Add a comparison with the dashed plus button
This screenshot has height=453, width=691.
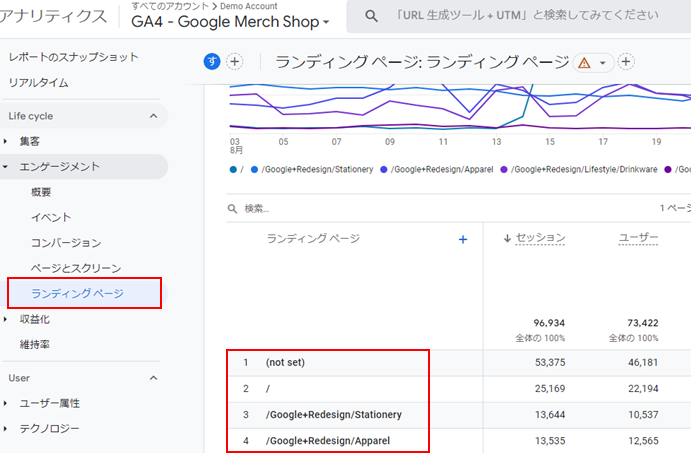tap(235, 62)
